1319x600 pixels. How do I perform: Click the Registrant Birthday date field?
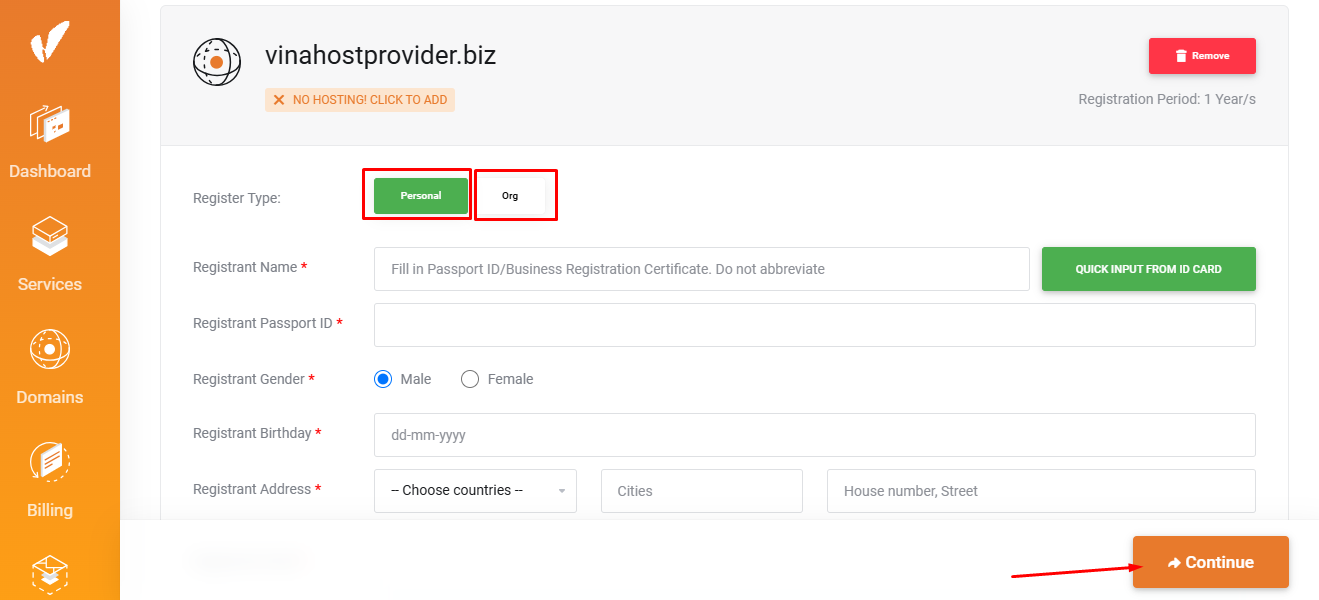814,435
